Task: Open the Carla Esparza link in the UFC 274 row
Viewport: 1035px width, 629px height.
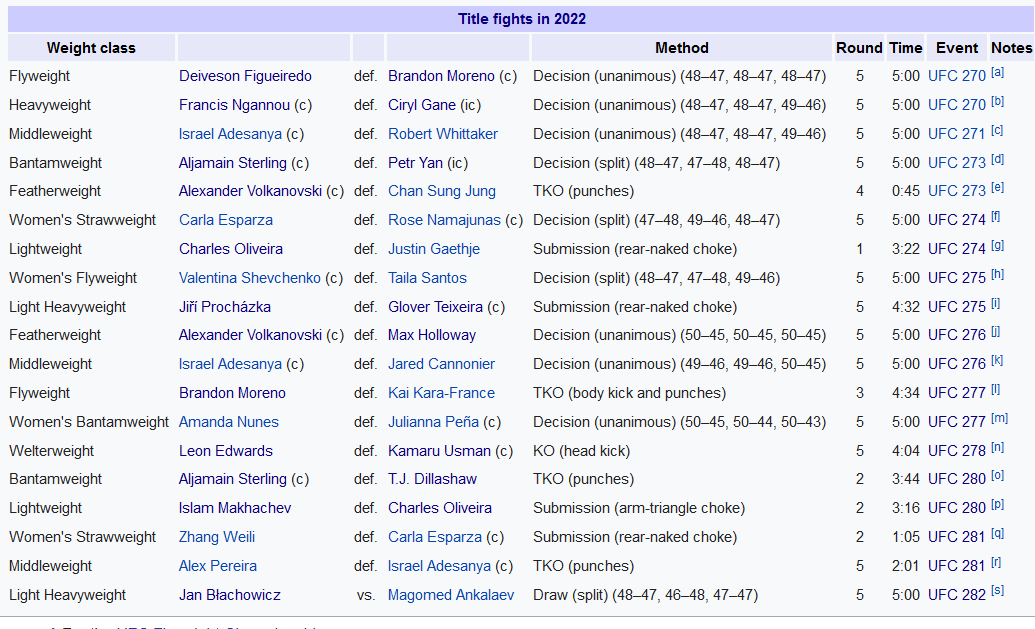Action: tap(226, 220)
